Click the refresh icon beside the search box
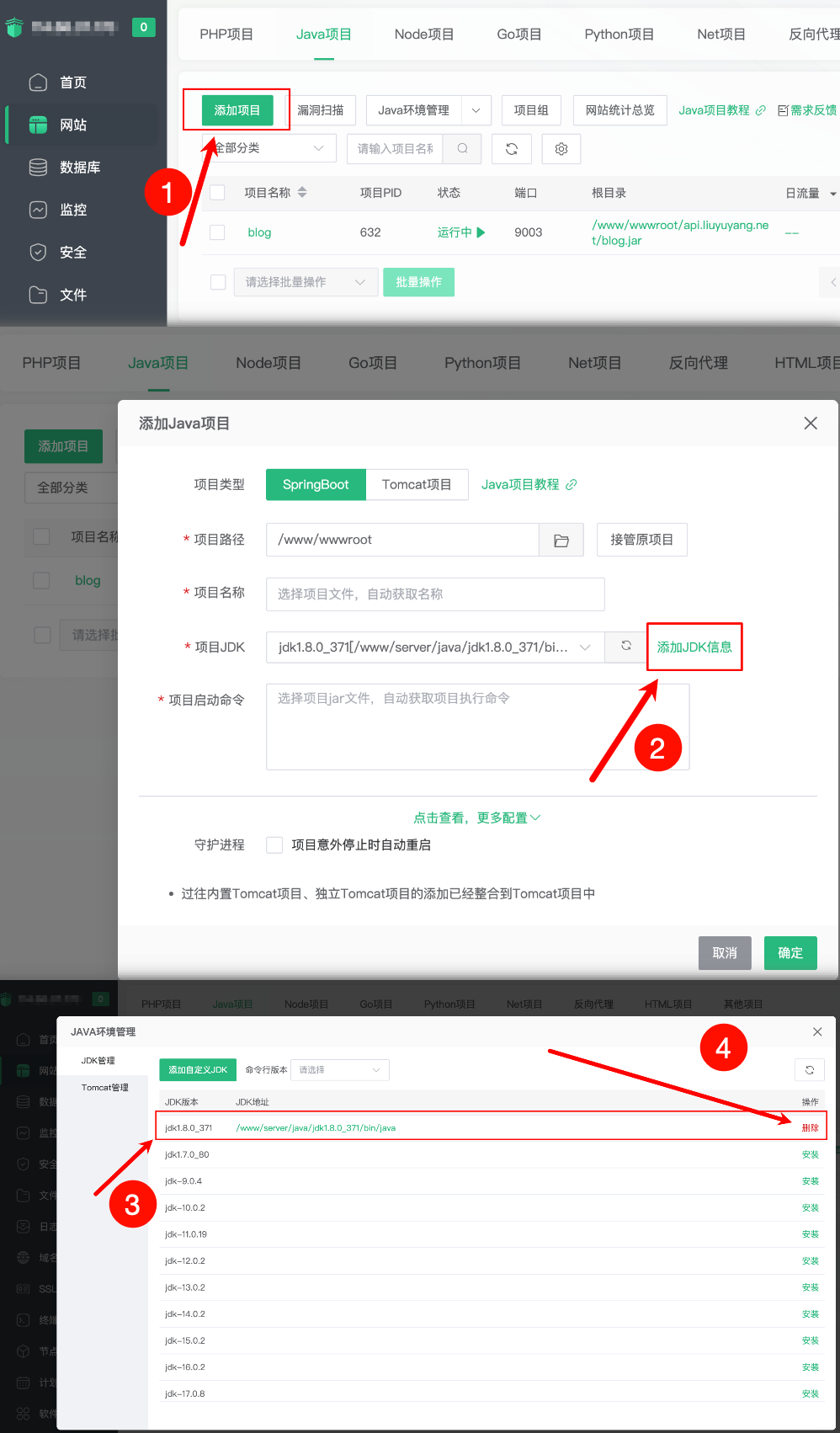Screen dimensions: 840x1433 pyautogui.click(x=512, y=148)
